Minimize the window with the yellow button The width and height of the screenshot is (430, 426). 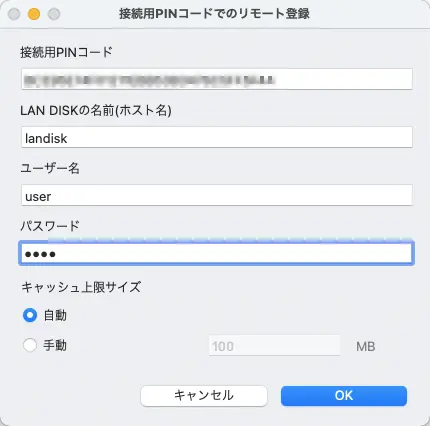pyautogui.click(x=34, y=14)
